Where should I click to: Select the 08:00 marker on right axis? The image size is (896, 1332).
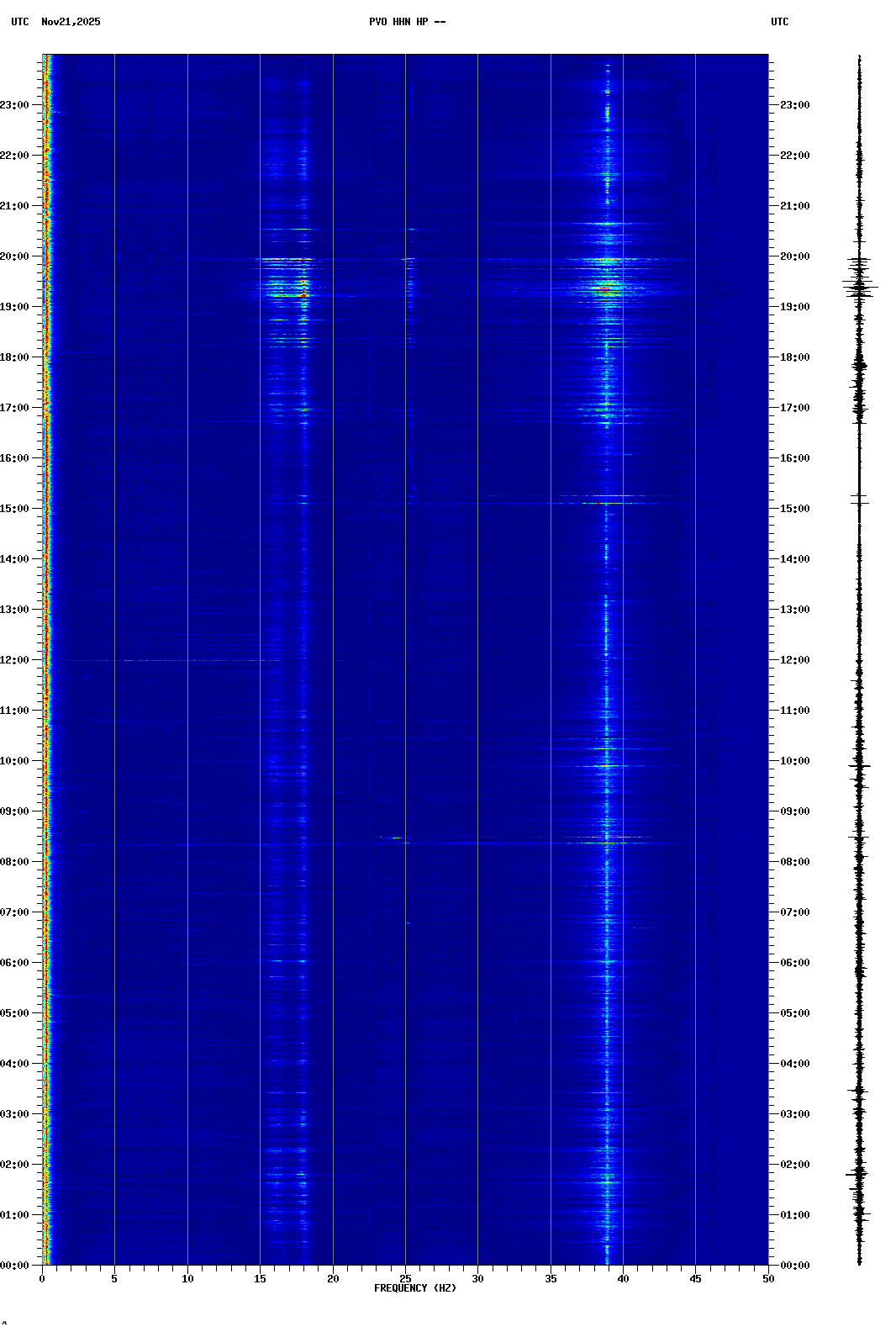coord(794,862)
